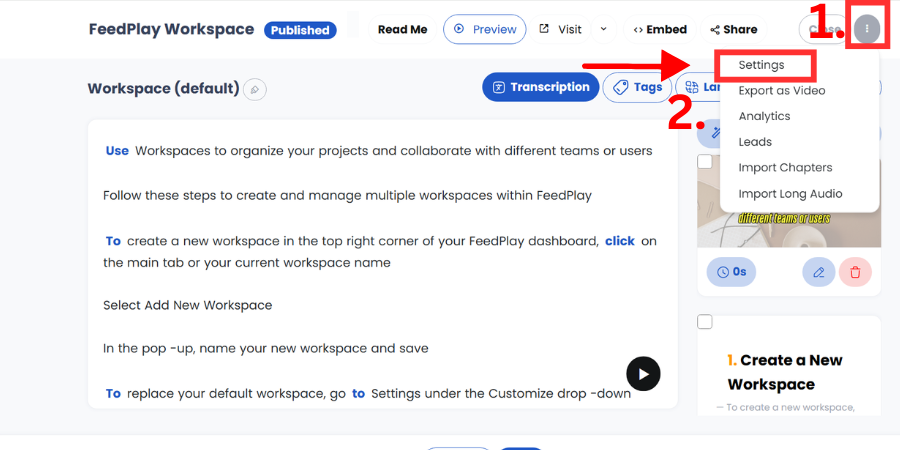Screen dimensions: 900x450
Task: Open the Embed code button
Action: point(660,29)
